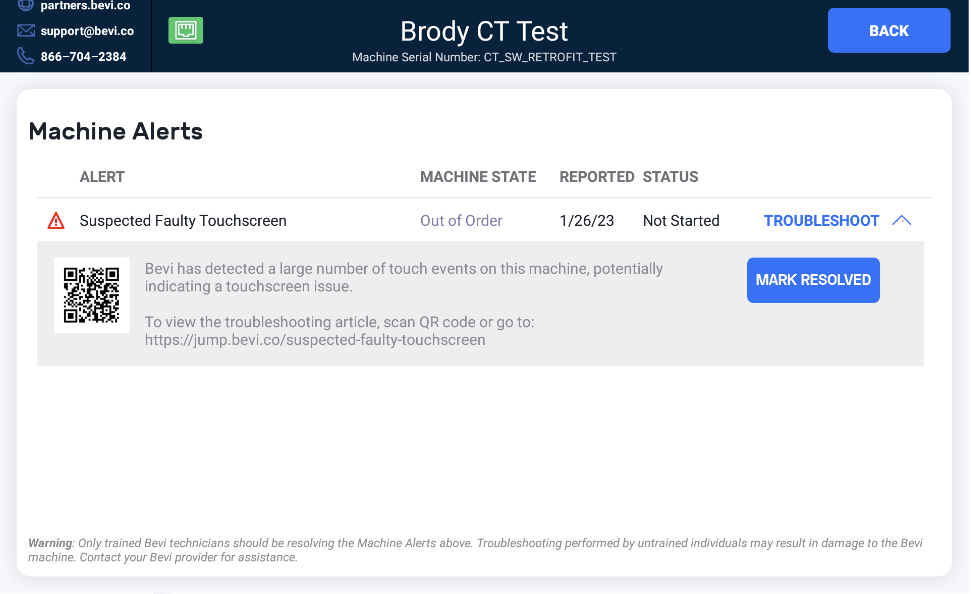
Task: Click the phone handset icon
Action: [x=25, y=56]
